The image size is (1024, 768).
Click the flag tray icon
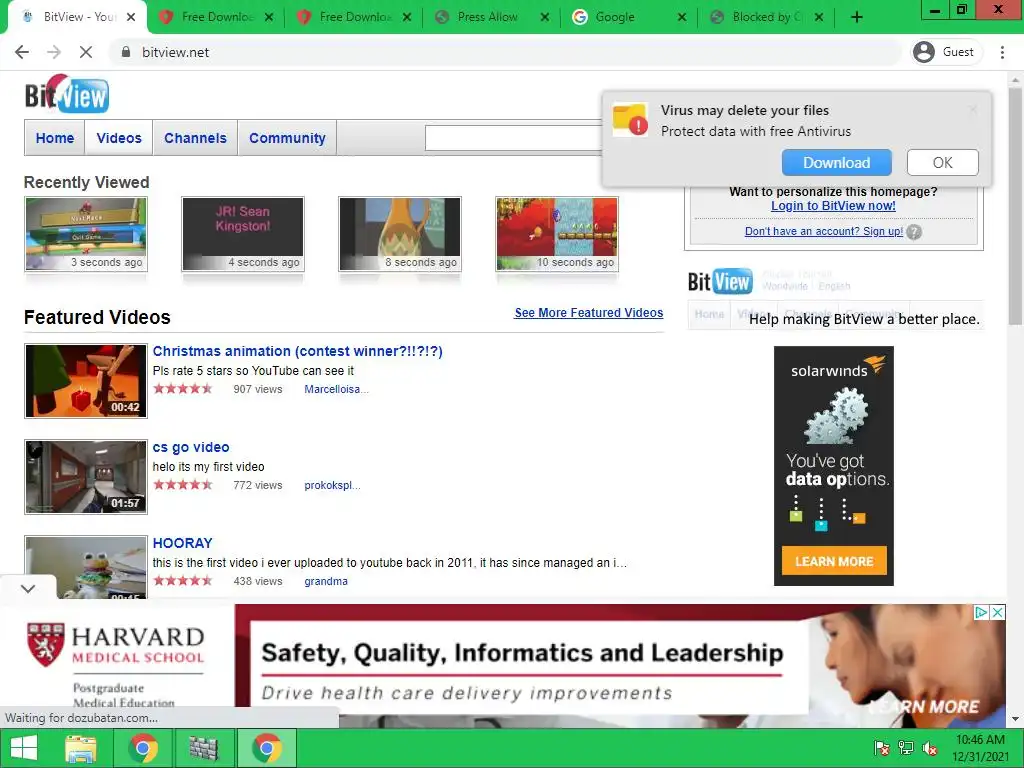pyautogui.click(x=881, y=748)
